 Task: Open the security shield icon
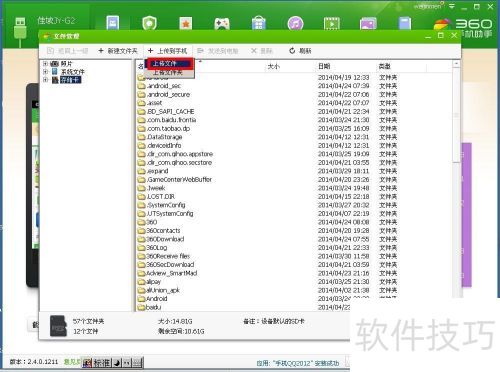(149, 23)
